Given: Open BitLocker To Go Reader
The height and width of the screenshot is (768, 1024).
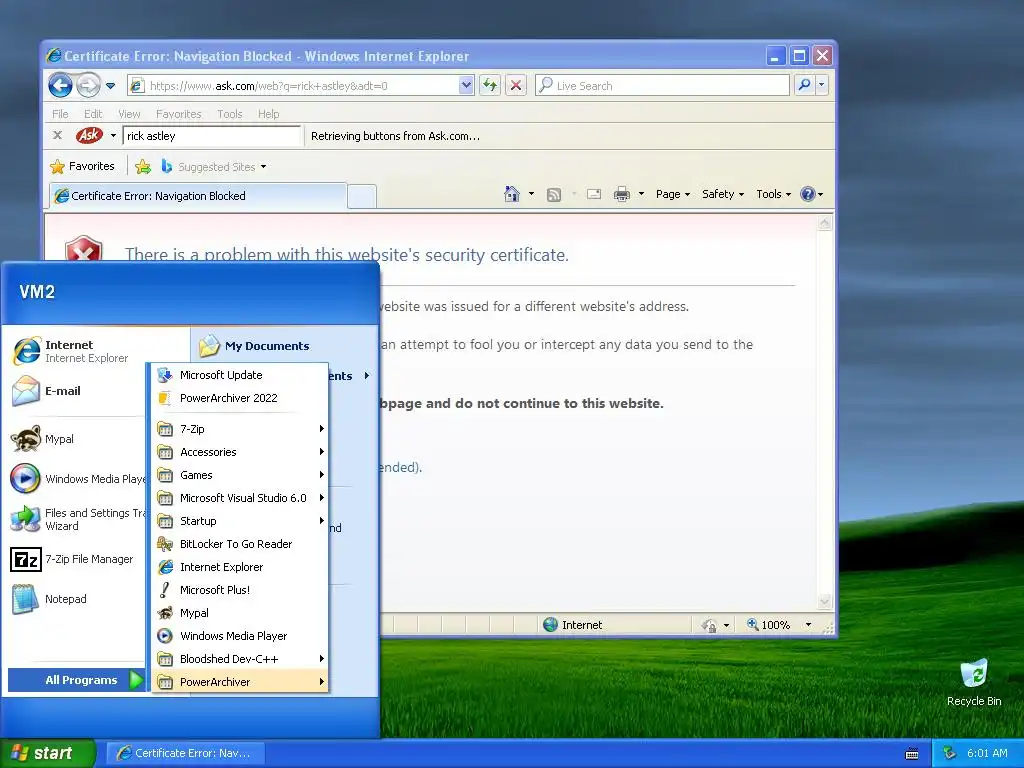Looking at the screenshot, I should click(x=240, y=544).
